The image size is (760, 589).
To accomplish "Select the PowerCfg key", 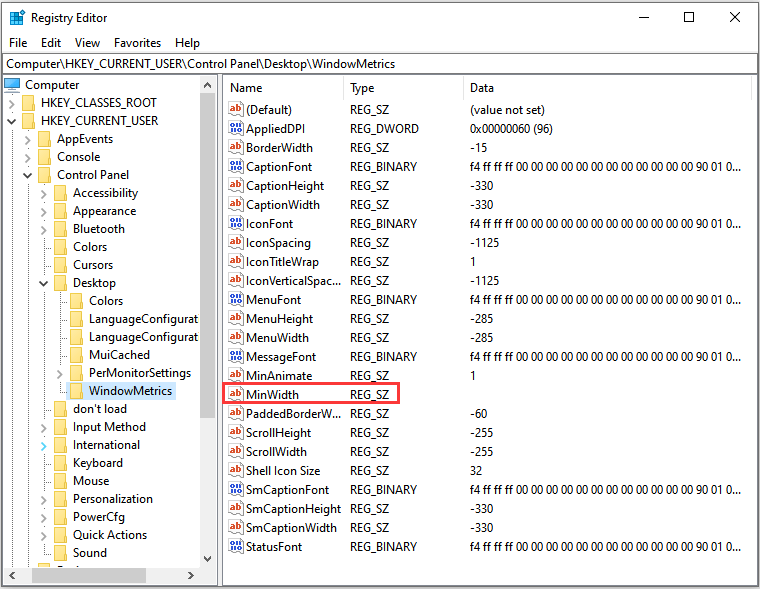I will [99, 517].
